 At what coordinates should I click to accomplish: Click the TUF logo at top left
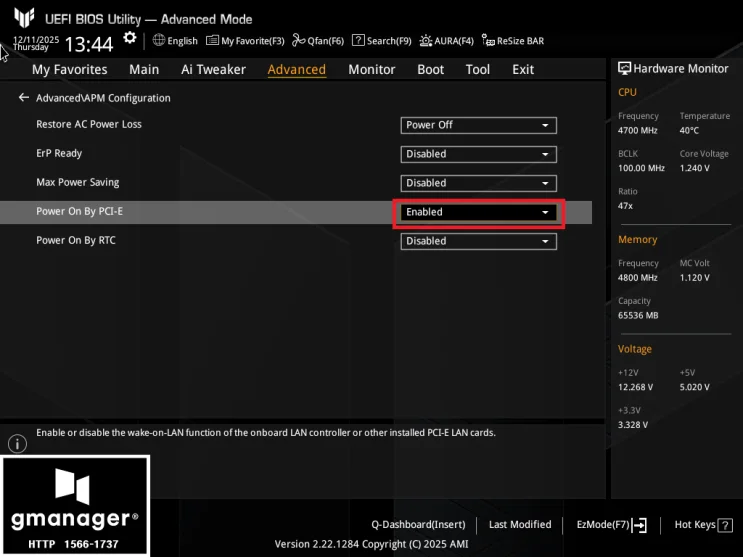pyautogui.click(x=24, y=18)
